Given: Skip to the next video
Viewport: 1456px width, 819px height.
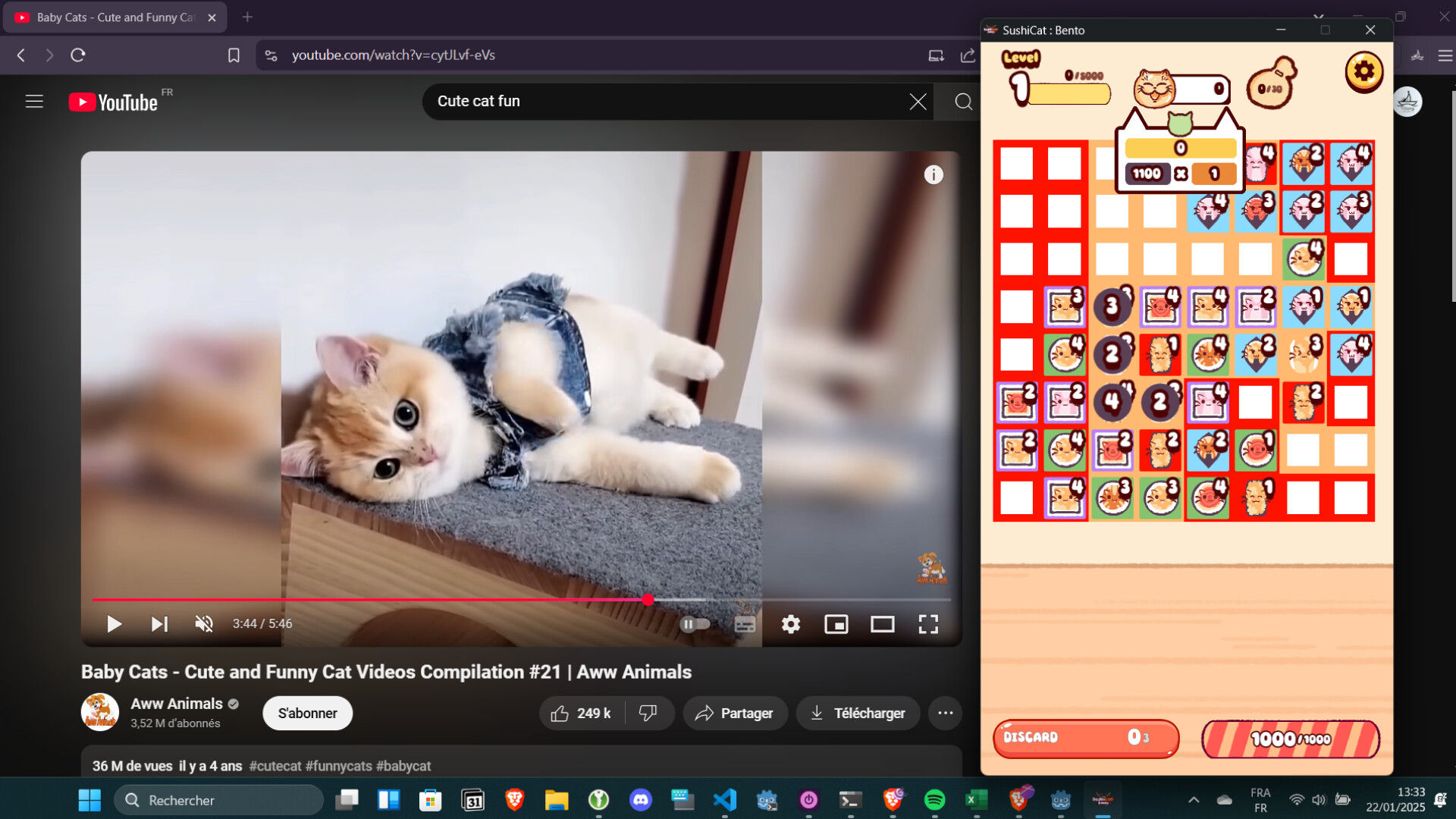Looking at the screenshot, I should (x=159, y=623).
